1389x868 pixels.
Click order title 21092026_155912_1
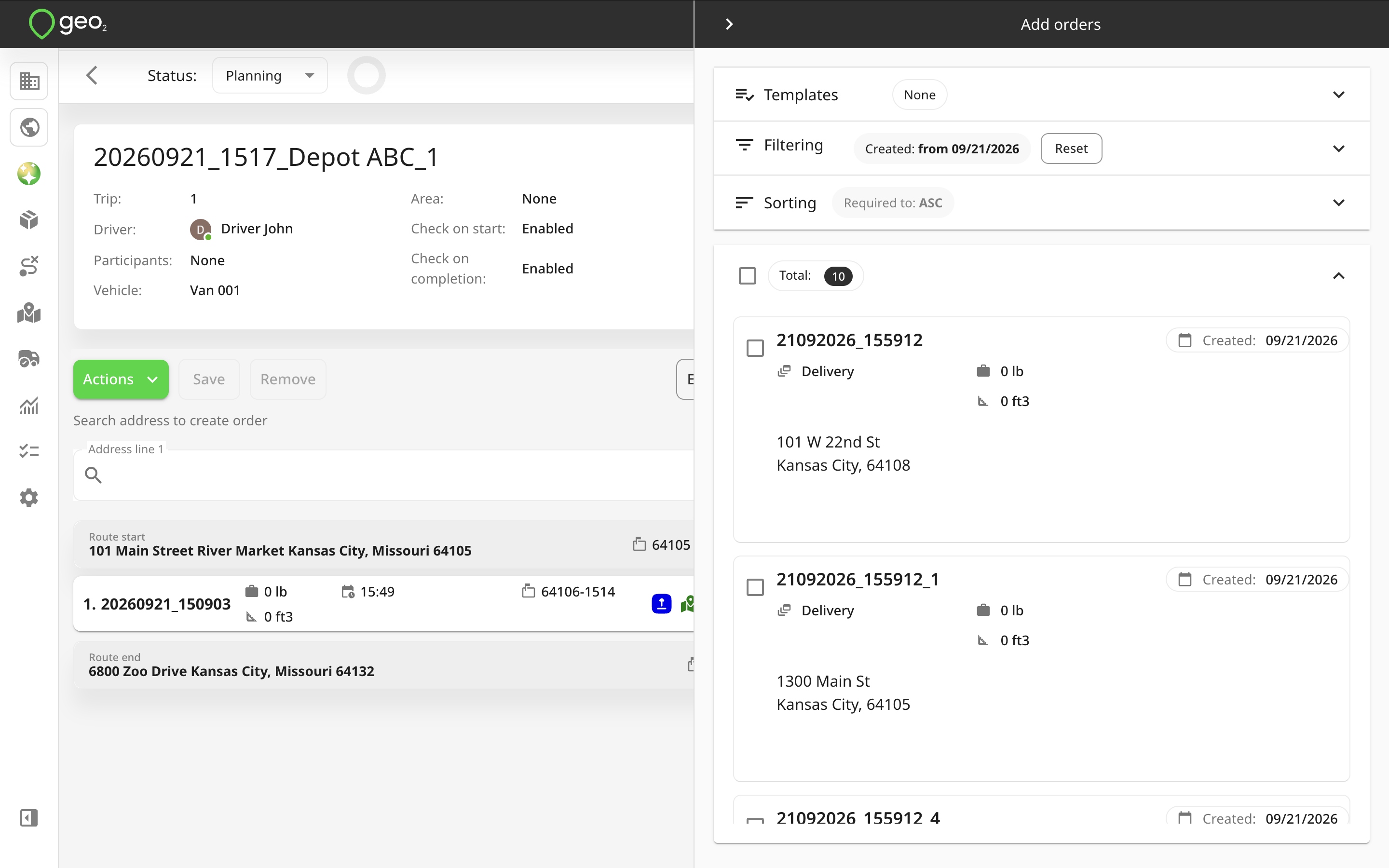point(858,579)
